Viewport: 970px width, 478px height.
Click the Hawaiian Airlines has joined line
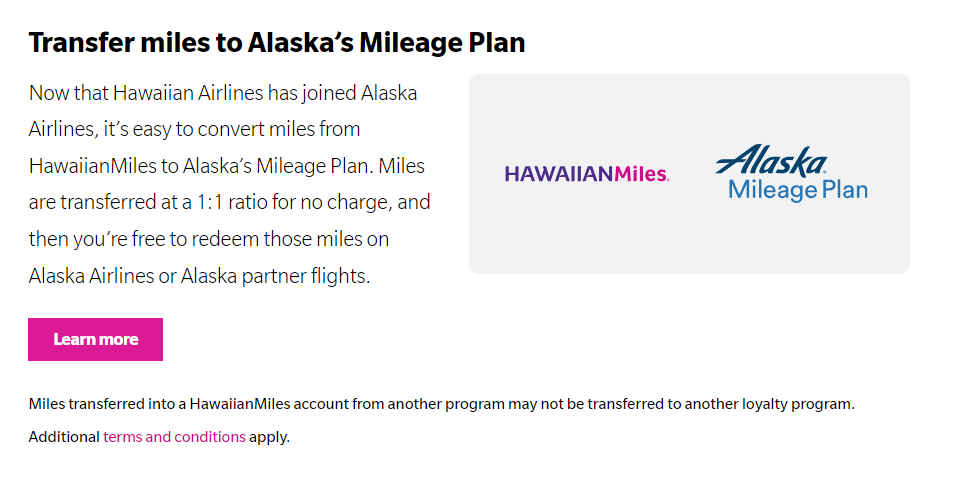click(x=223, y=93)
